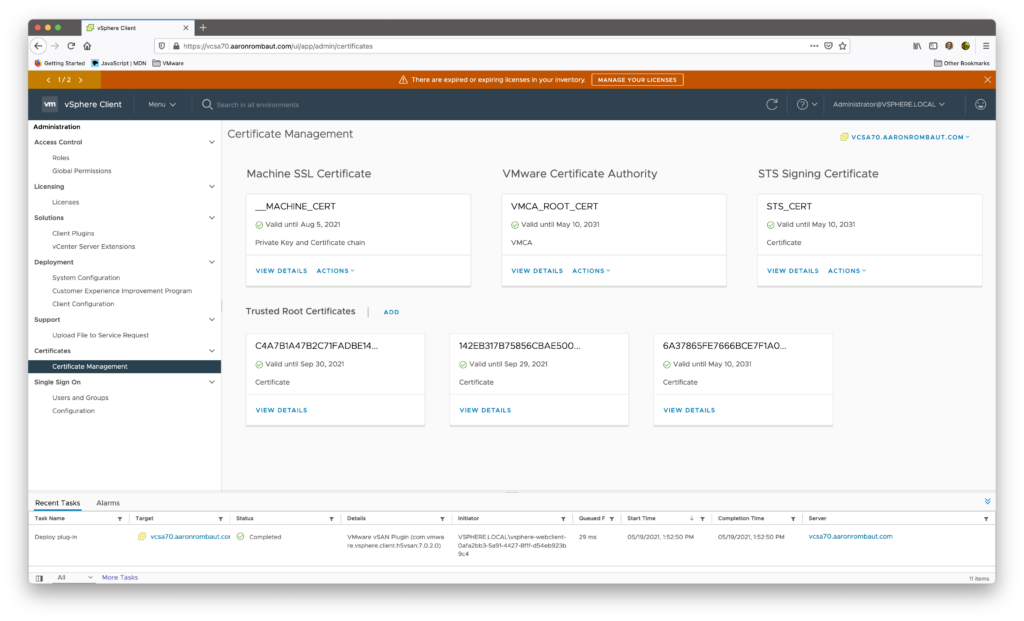Open the vSphere Menu dropdown
The image size is (1024, 621).
[x=161, y=104]
